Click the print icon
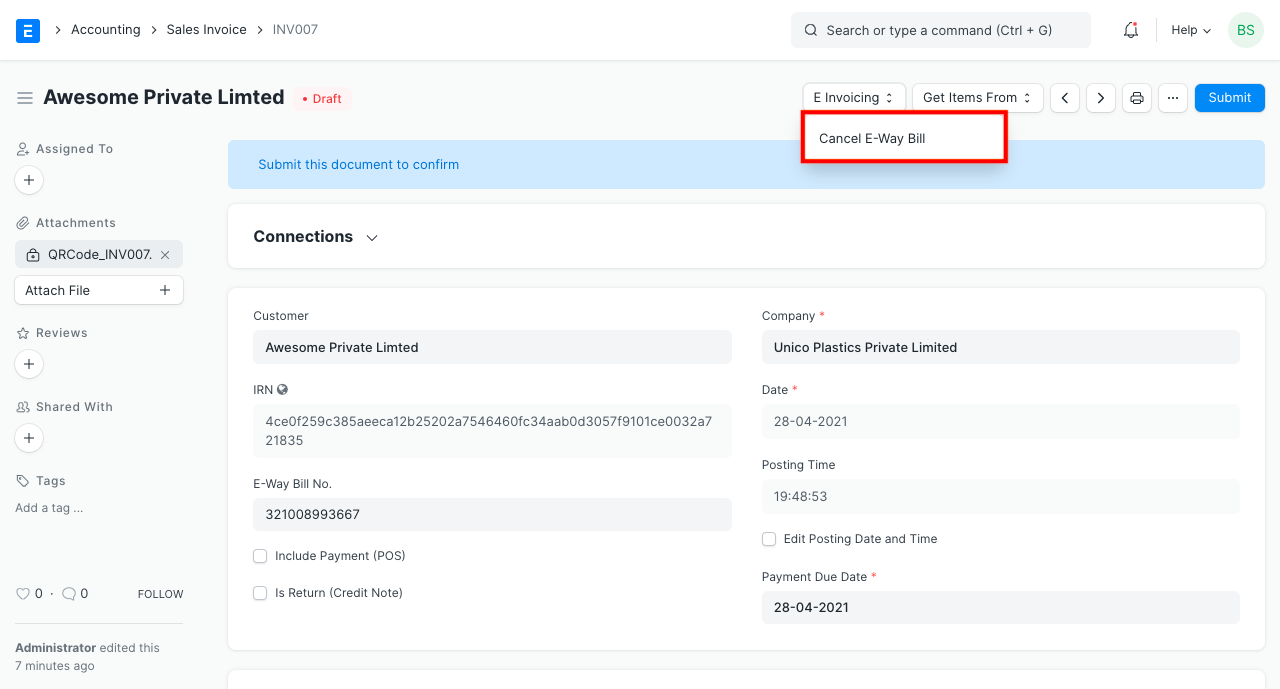 point(1137,98)
